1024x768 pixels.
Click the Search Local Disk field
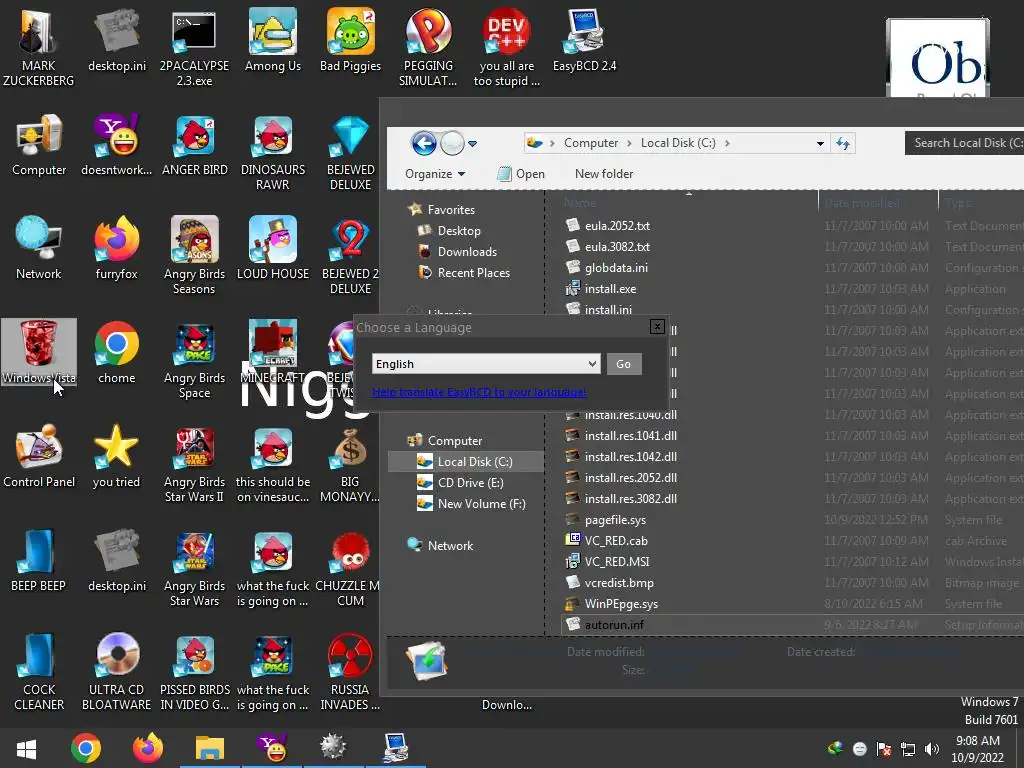[965, 143]
